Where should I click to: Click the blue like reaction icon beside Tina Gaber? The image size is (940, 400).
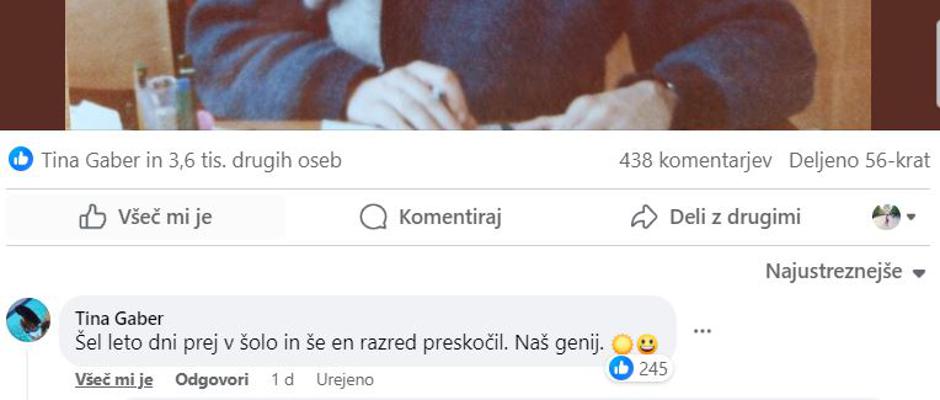coord(21,160)
